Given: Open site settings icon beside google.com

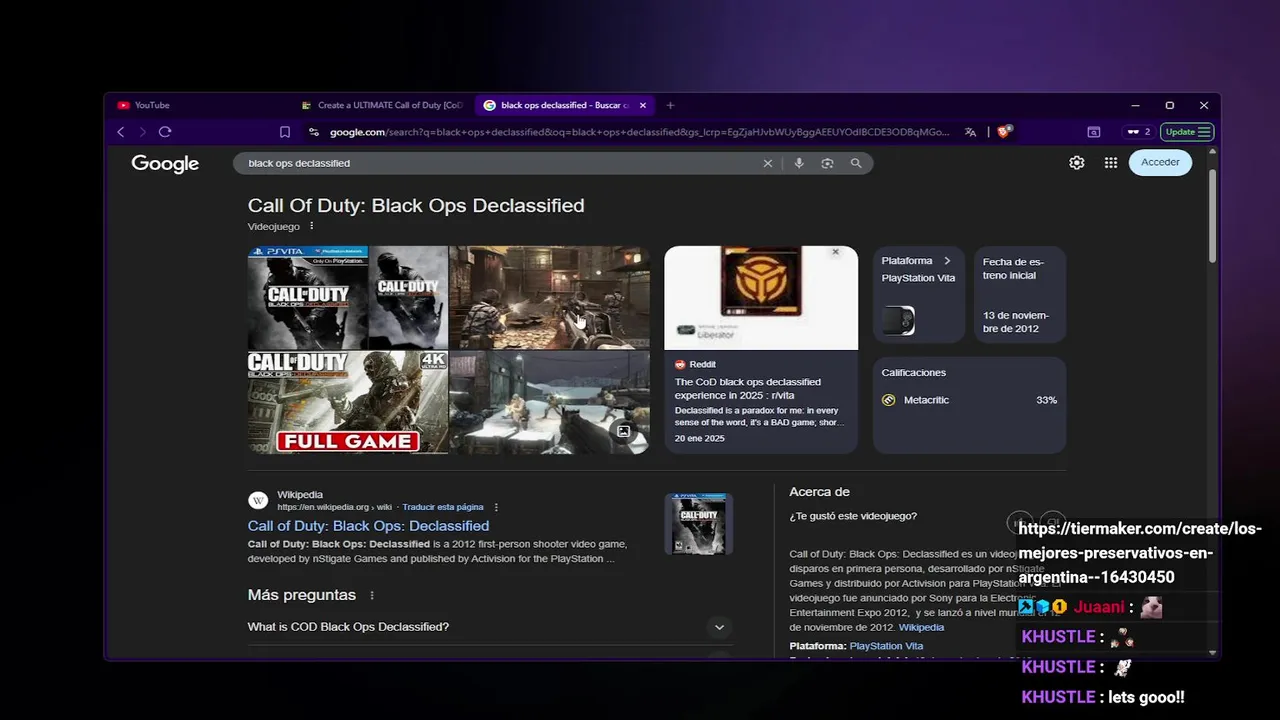Looking at the screenshot, I should pyautogui.click(x=314, y=132).
